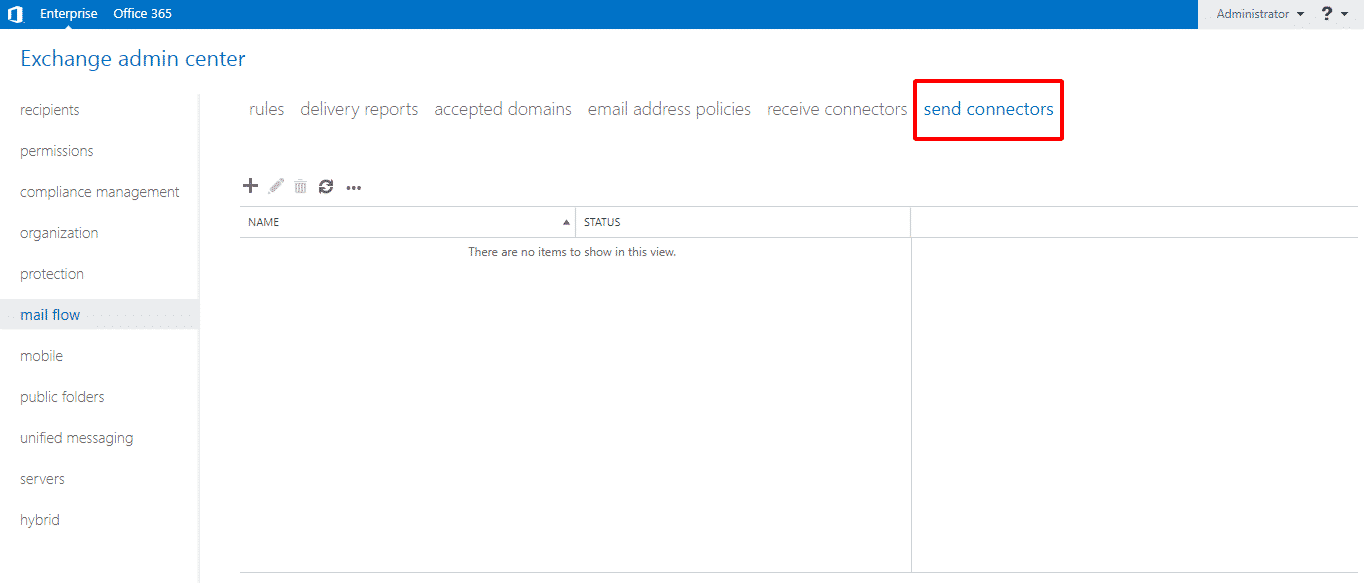Go to the hybrid section
Viewport: 1364px width, 583px height.
tap(39, 519)
